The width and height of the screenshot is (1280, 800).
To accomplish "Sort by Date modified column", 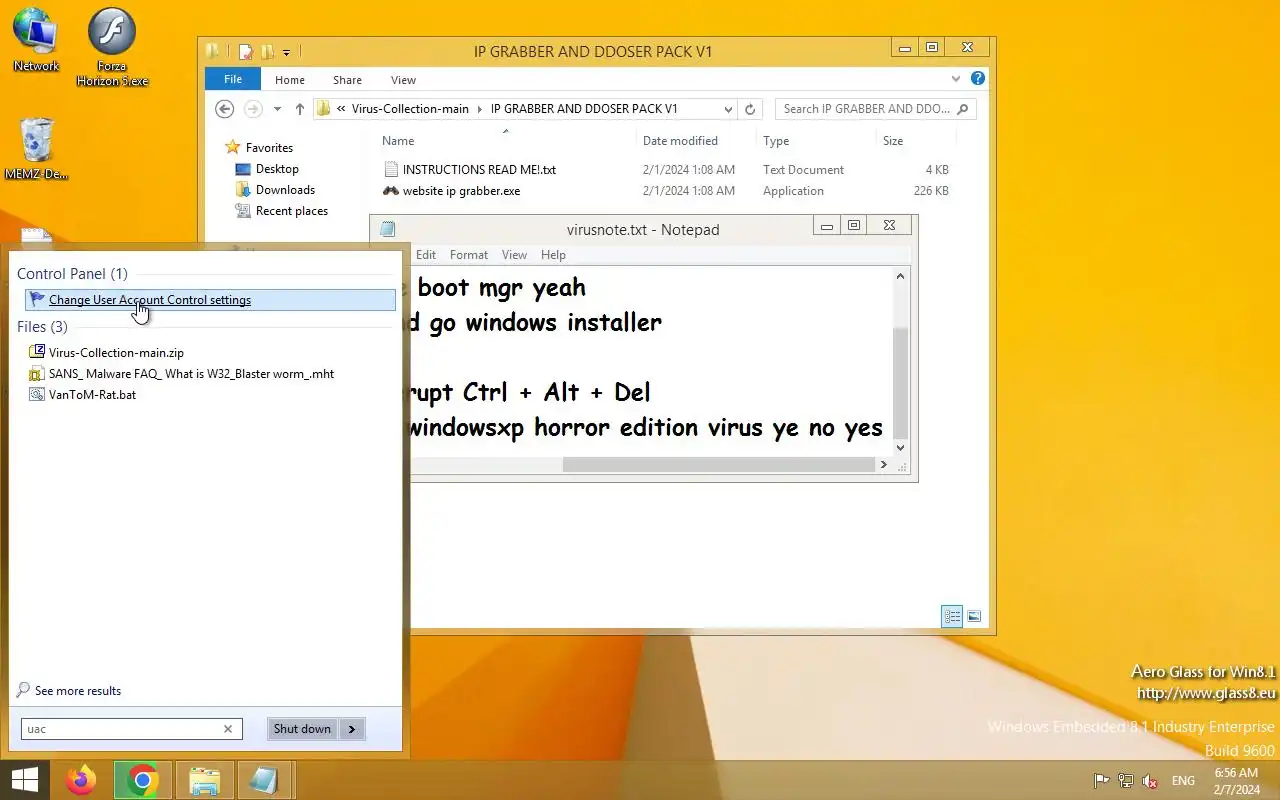I will click(680, 141).
